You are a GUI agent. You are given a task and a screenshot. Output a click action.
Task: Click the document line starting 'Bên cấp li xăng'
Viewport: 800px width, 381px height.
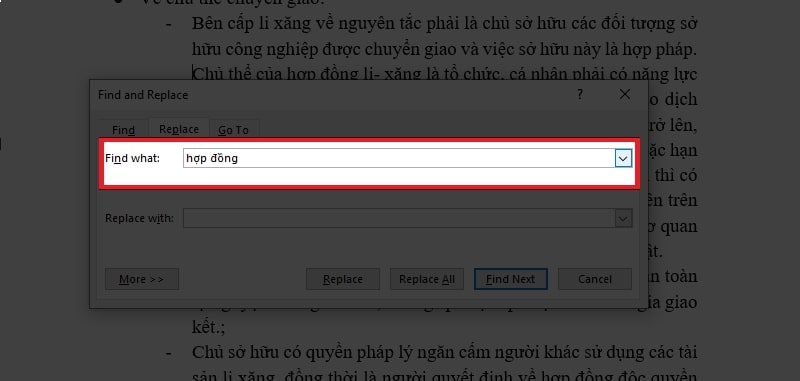444,23
